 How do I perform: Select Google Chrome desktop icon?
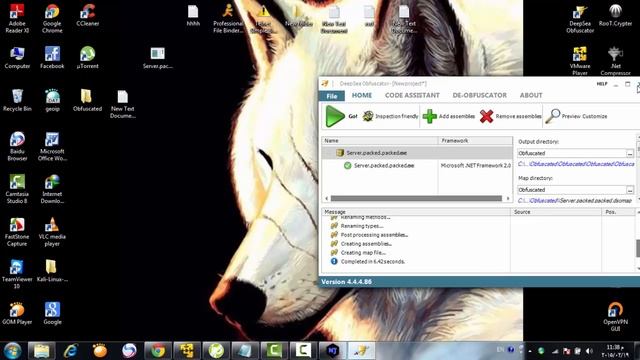(x=52, y=18)
